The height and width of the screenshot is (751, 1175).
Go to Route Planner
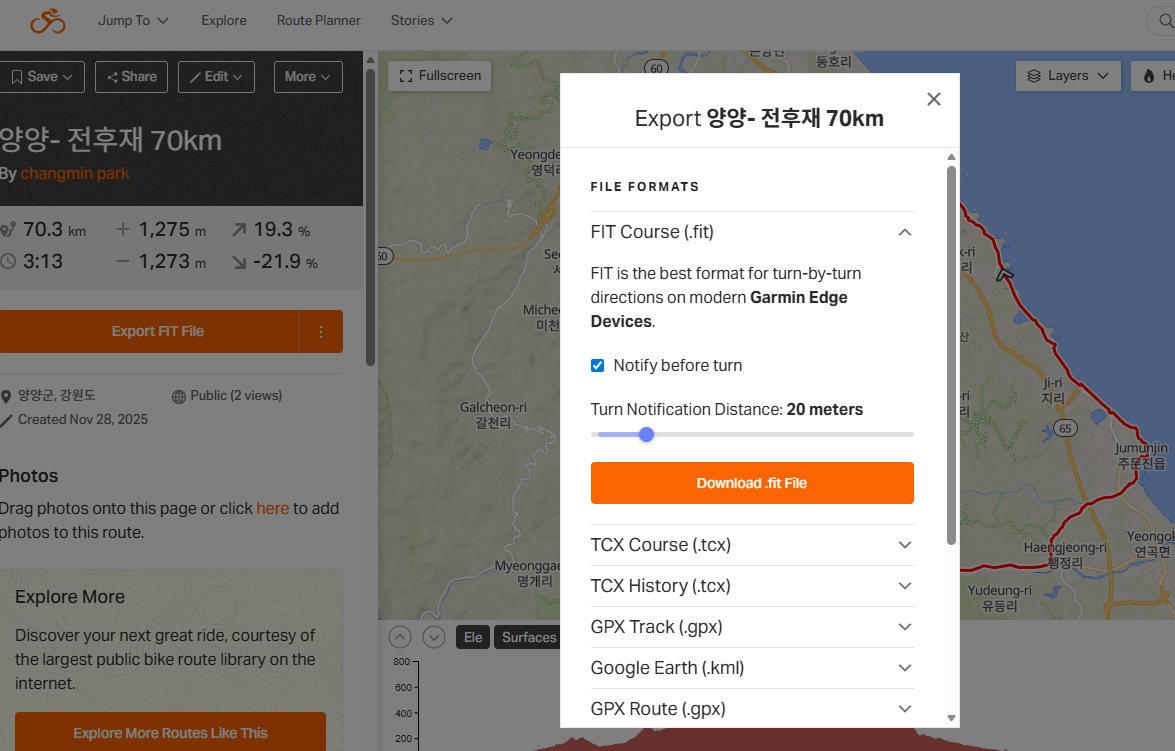tap(318, 20)
